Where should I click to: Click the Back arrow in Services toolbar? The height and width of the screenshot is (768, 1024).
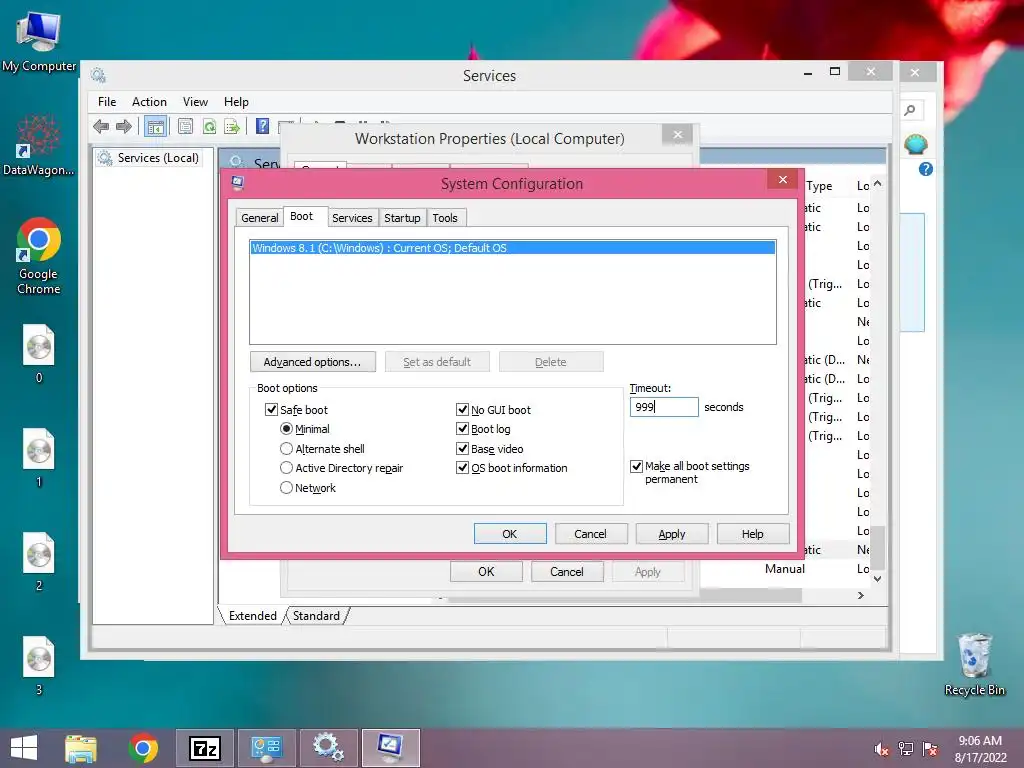pos(101,126)
